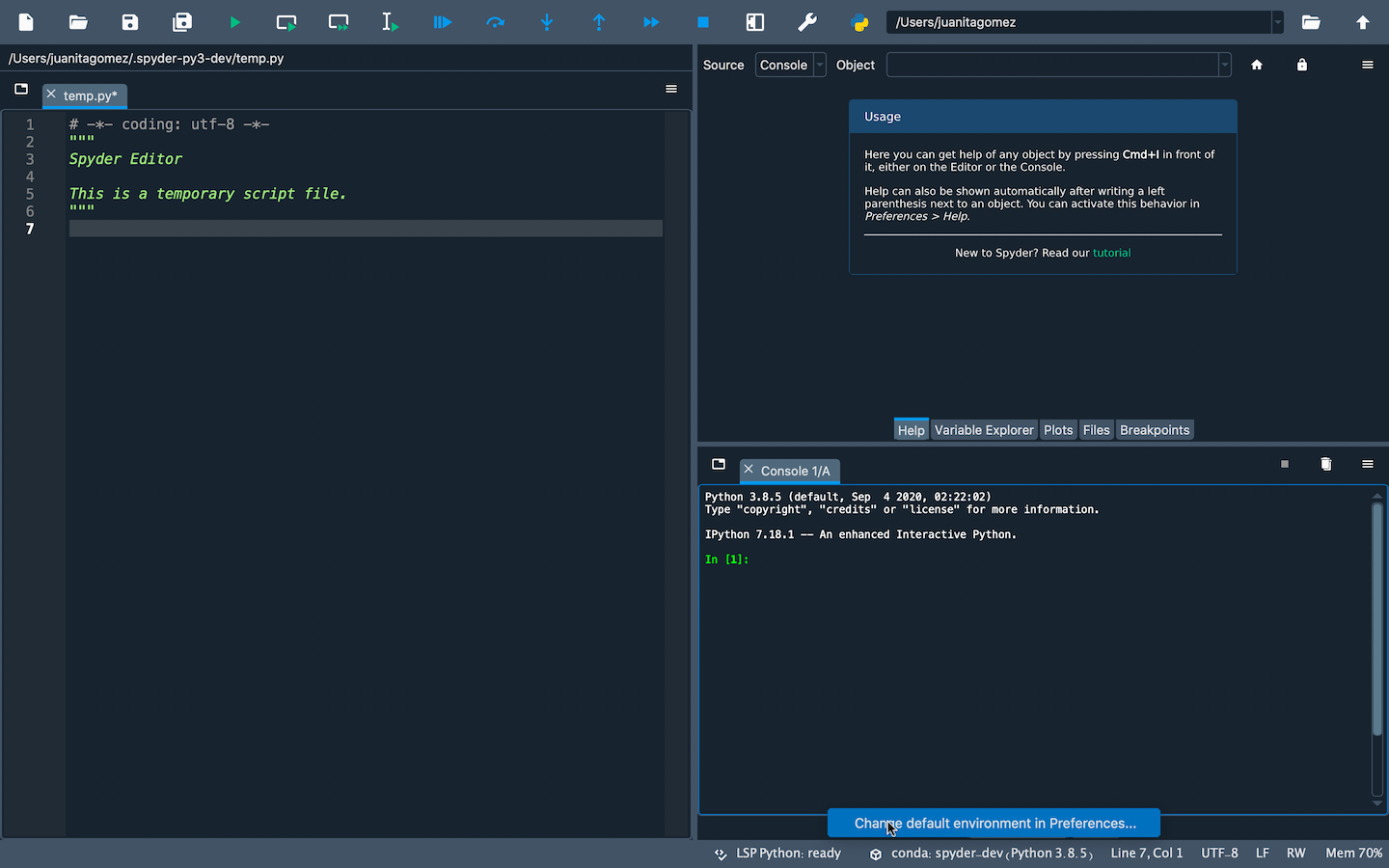
Task: Create a new file from the toolbar
Action: click(26, 22)
